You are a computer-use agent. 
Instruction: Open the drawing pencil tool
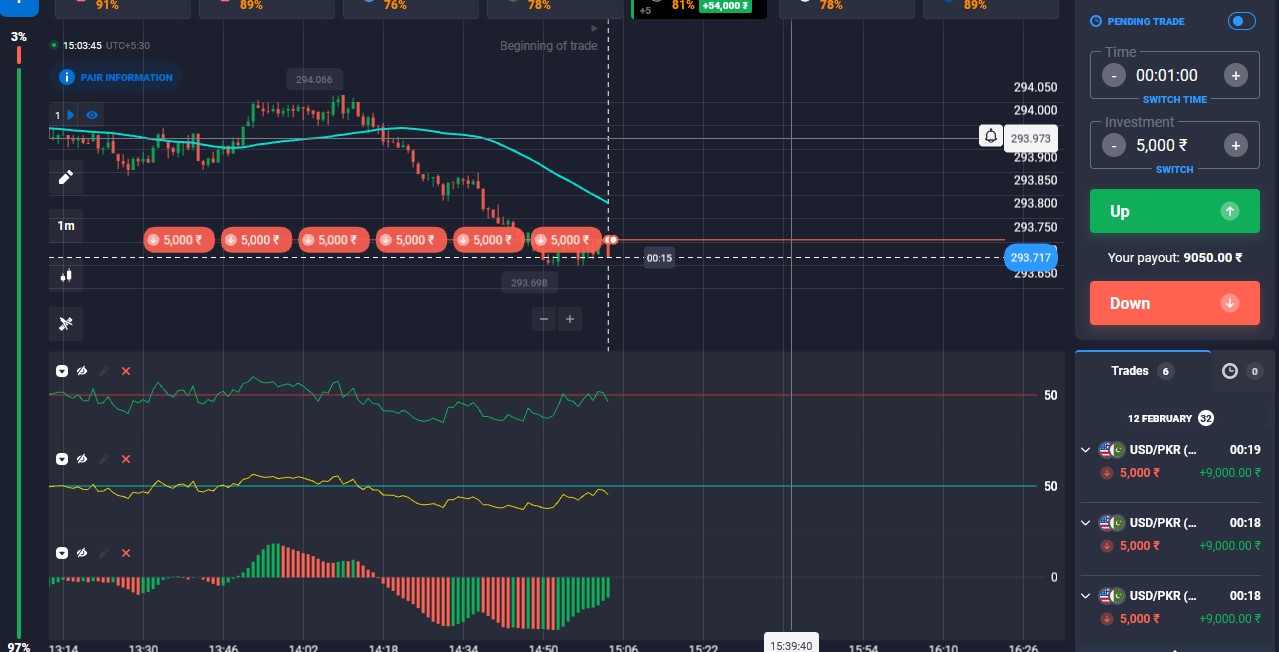[x=66, y=177]
